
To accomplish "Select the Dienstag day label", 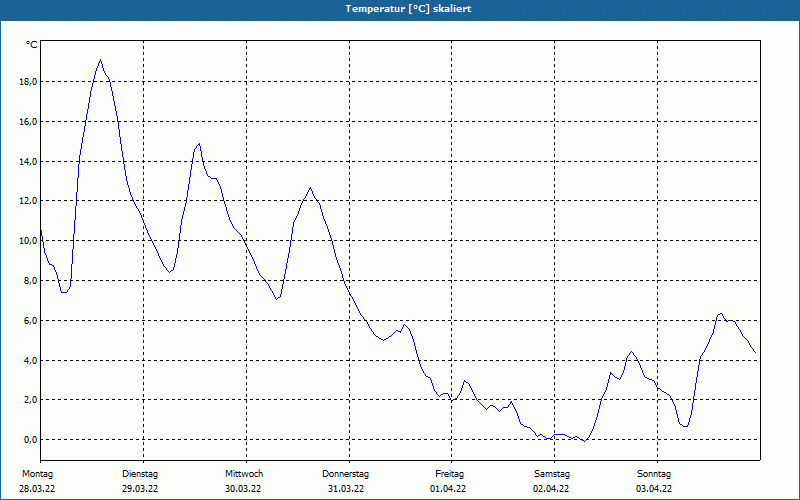I will click(140, 474).
